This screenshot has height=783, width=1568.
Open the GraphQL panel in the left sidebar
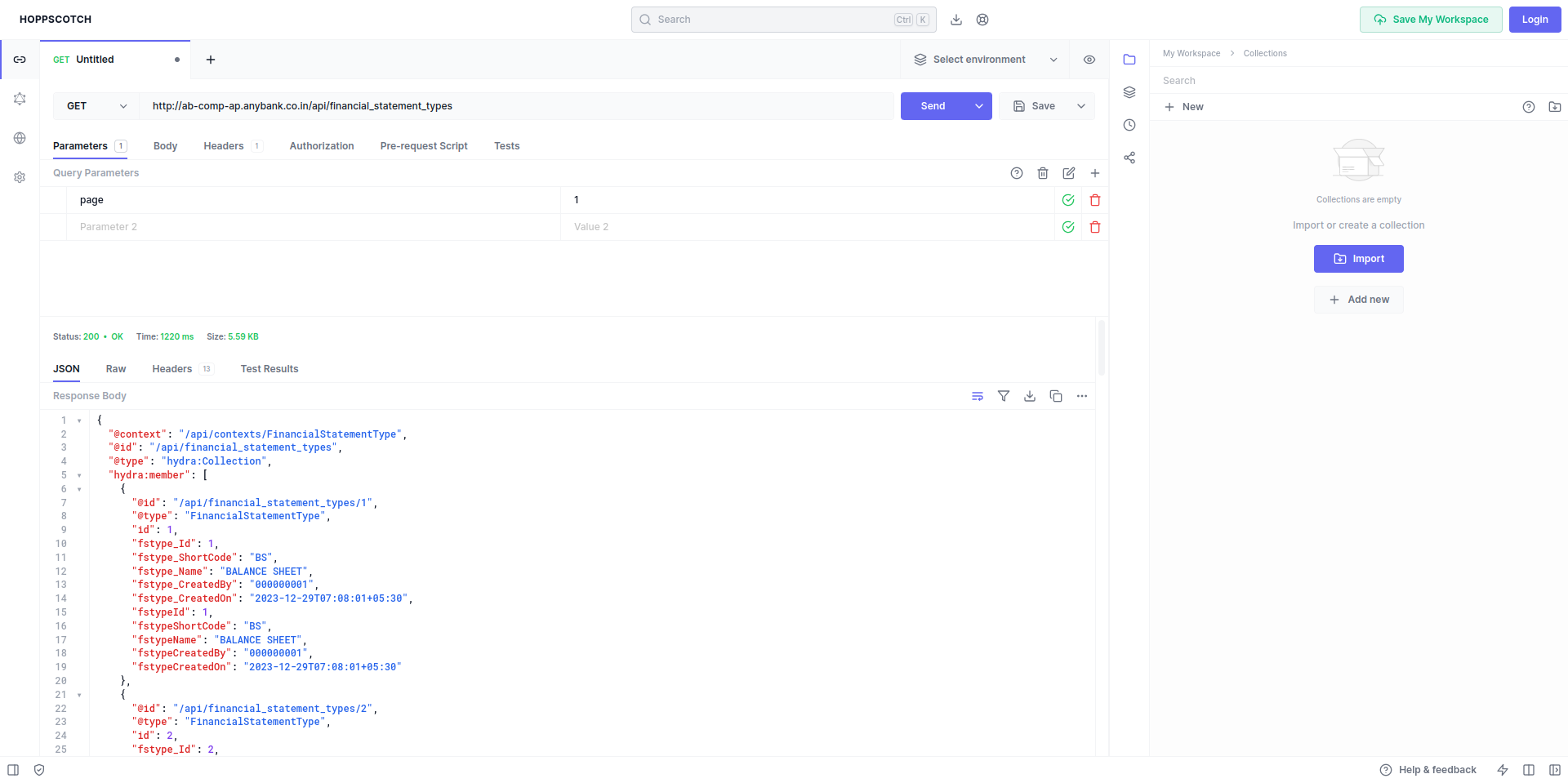coord(20,99)
